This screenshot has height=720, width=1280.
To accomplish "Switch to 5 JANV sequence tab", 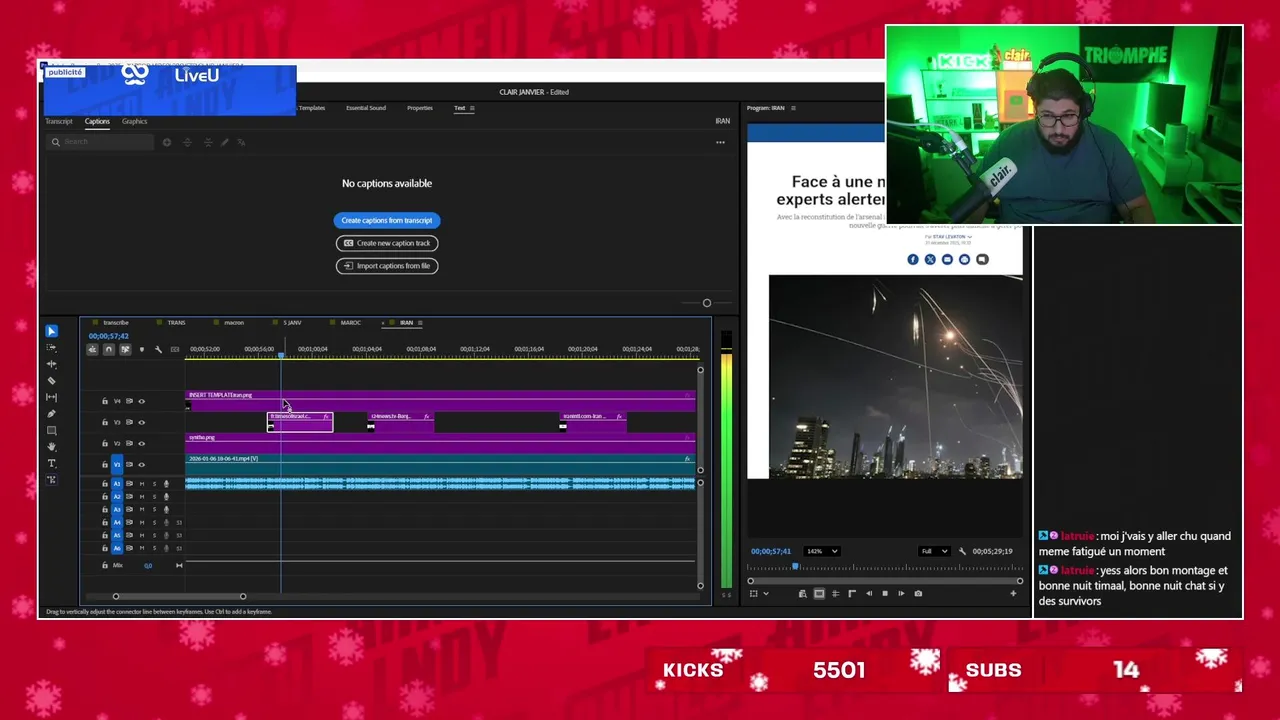I will point(292,323).
